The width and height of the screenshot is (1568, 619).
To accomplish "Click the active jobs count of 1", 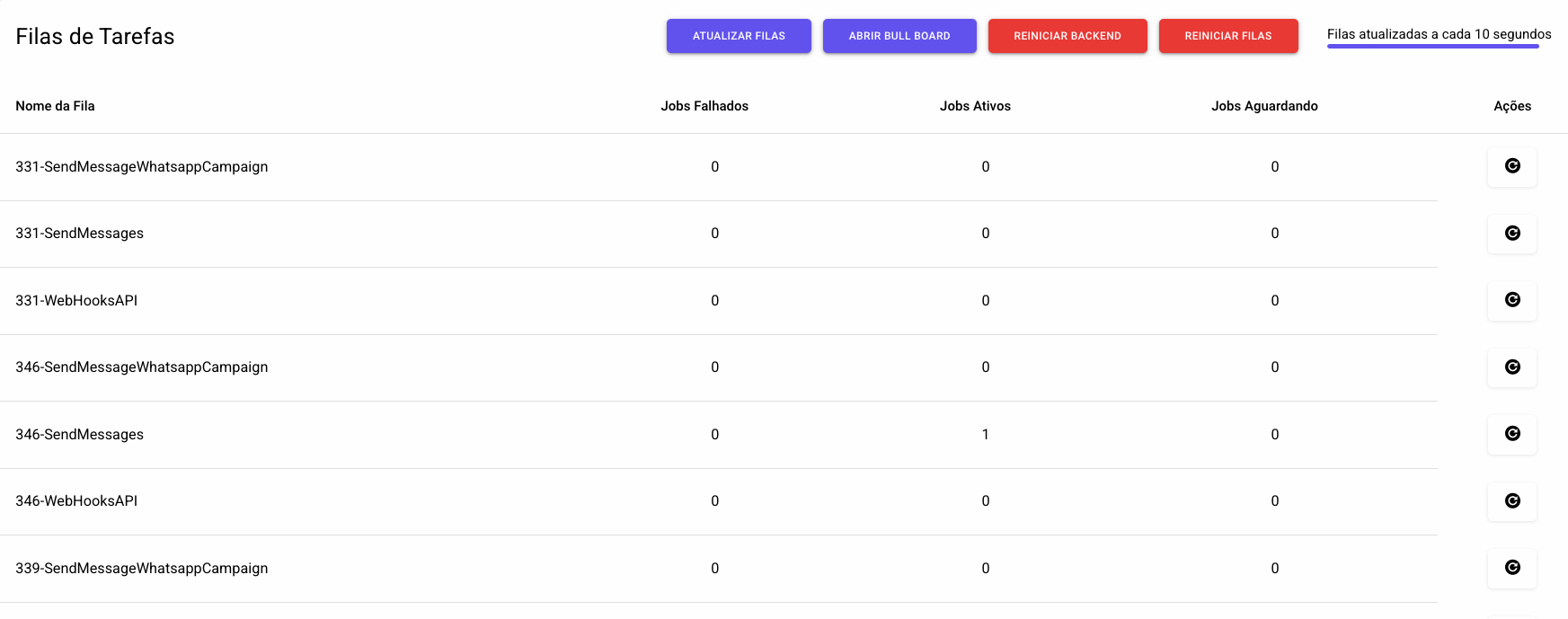I will (x=985, y=435).
